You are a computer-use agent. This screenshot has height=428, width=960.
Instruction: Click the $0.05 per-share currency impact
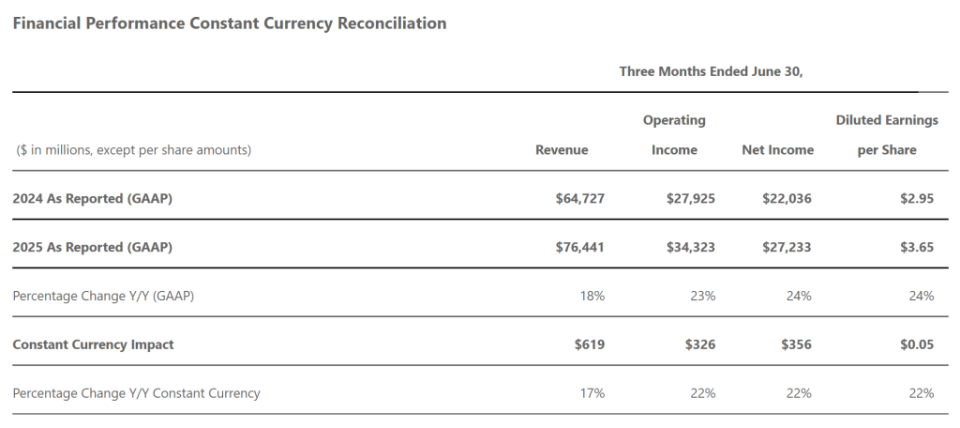(x=917, y=345)
